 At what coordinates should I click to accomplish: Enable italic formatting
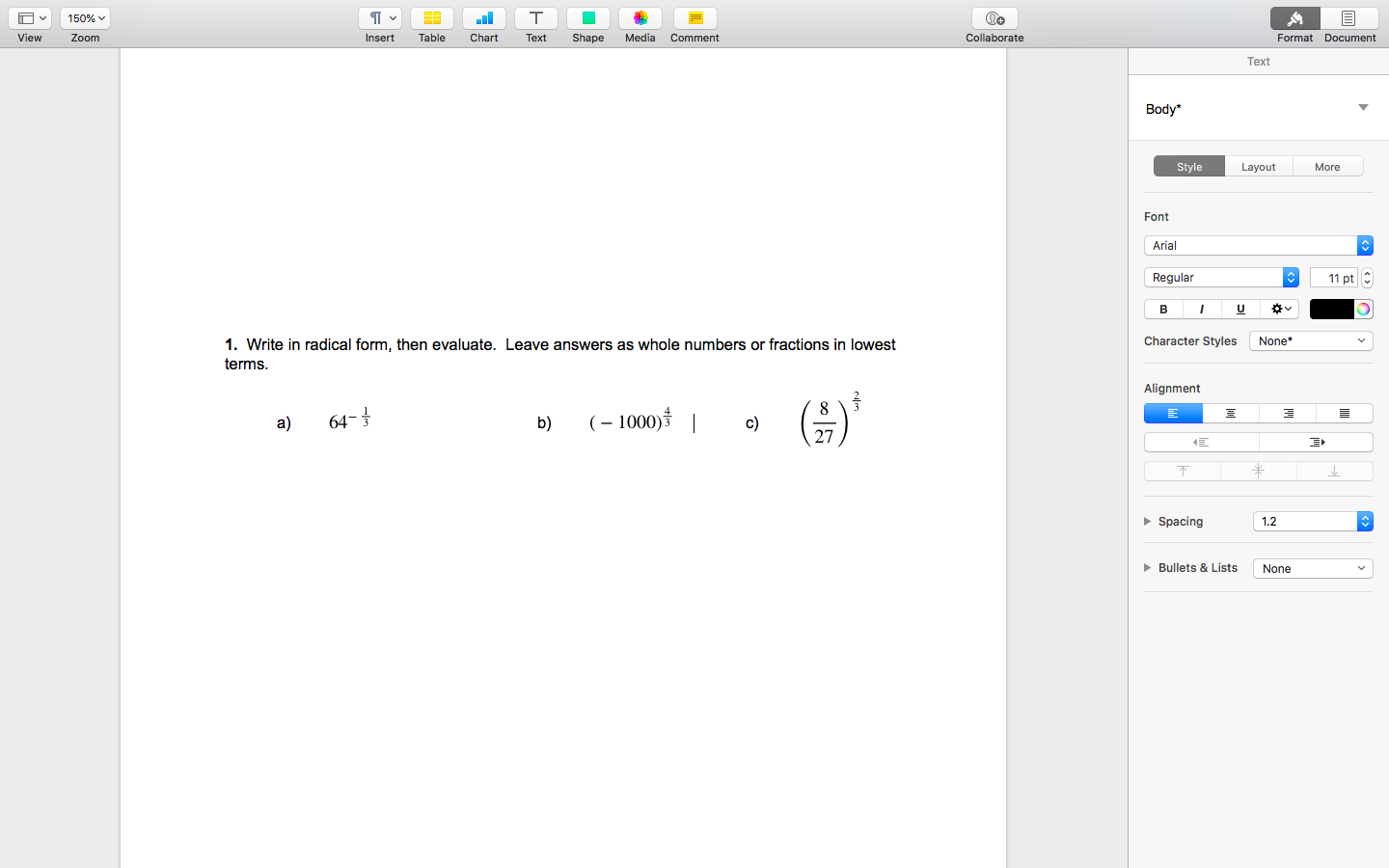[1201, 309]
